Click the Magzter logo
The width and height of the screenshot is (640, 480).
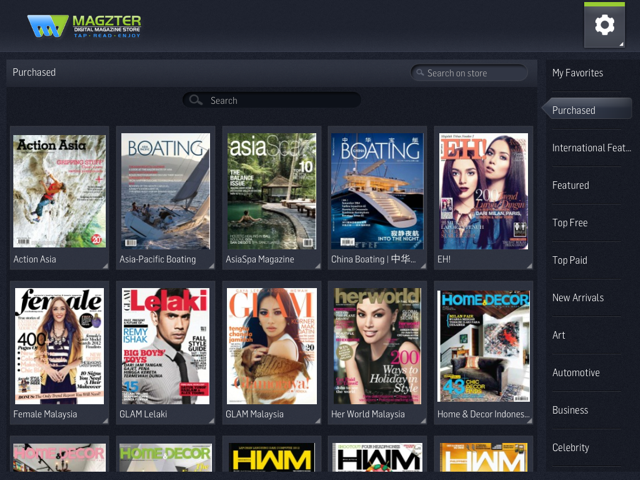click(84, 25)
